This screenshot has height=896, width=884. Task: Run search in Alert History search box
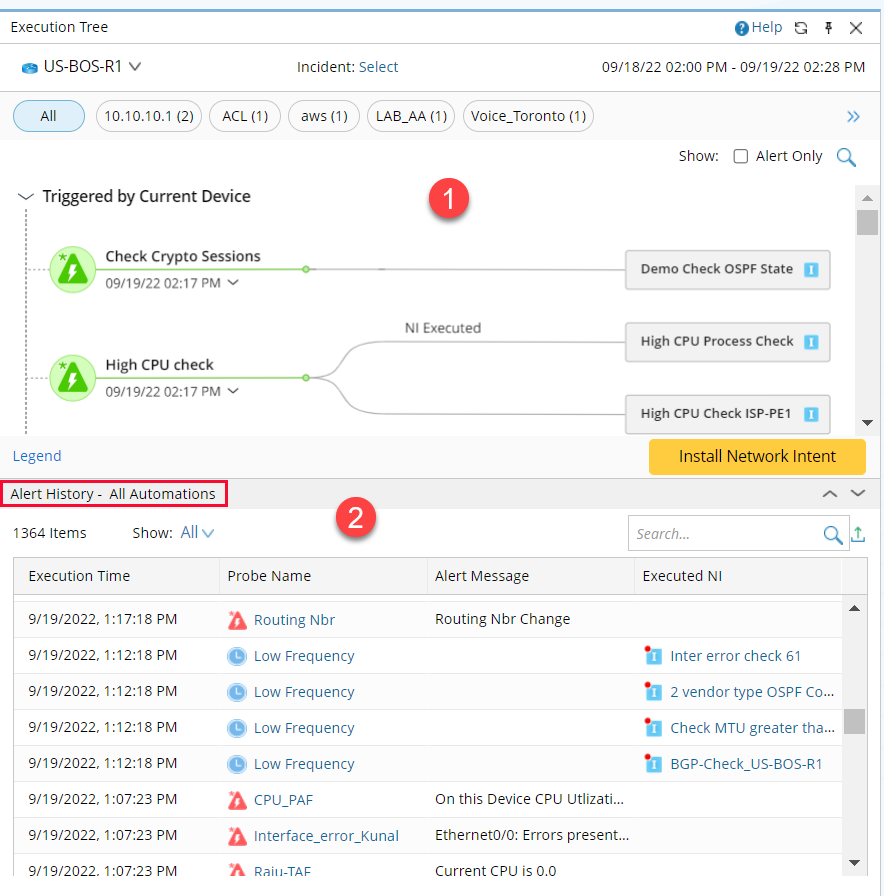(x=832, y=533)
